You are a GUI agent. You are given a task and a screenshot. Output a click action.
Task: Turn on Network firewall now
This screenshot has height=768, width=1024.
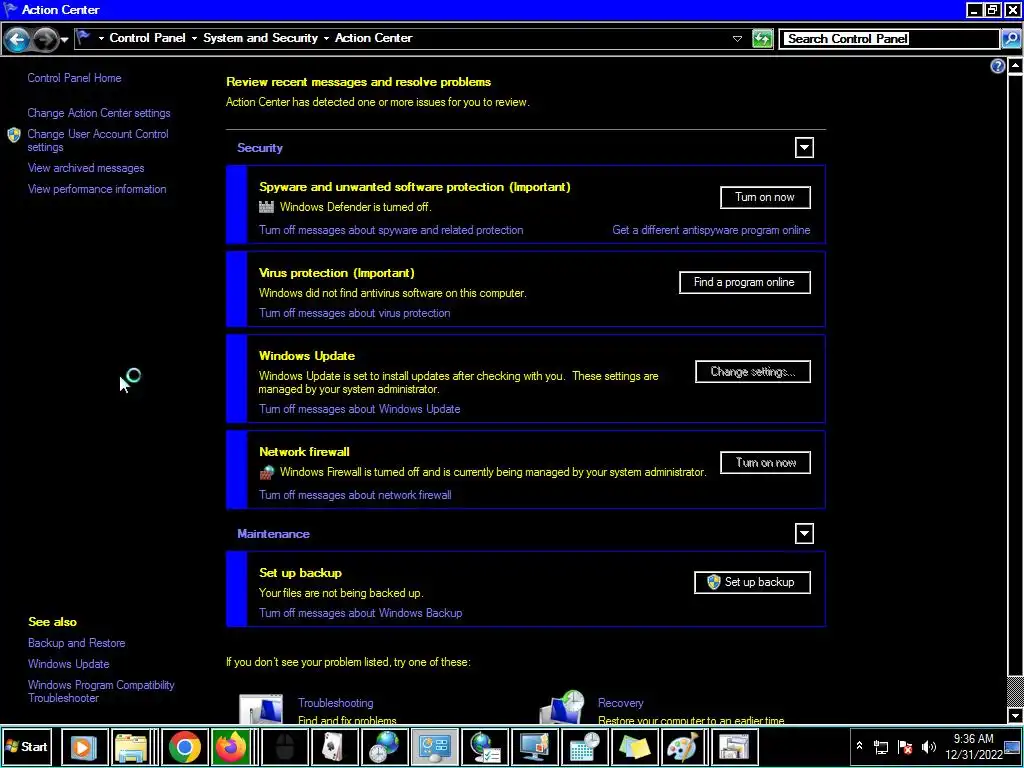point(765,462)
